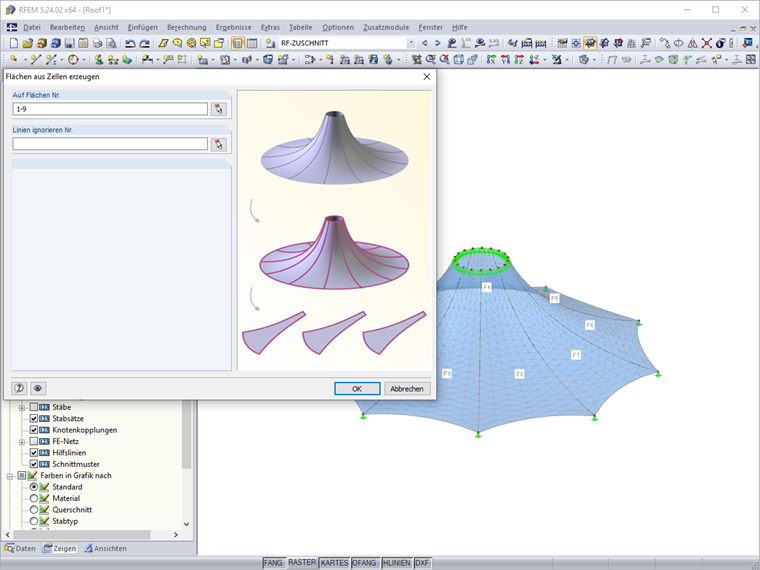Select the Querschnitt color radio button
This screenshot has width=760, height=570.
pos(33,509)
